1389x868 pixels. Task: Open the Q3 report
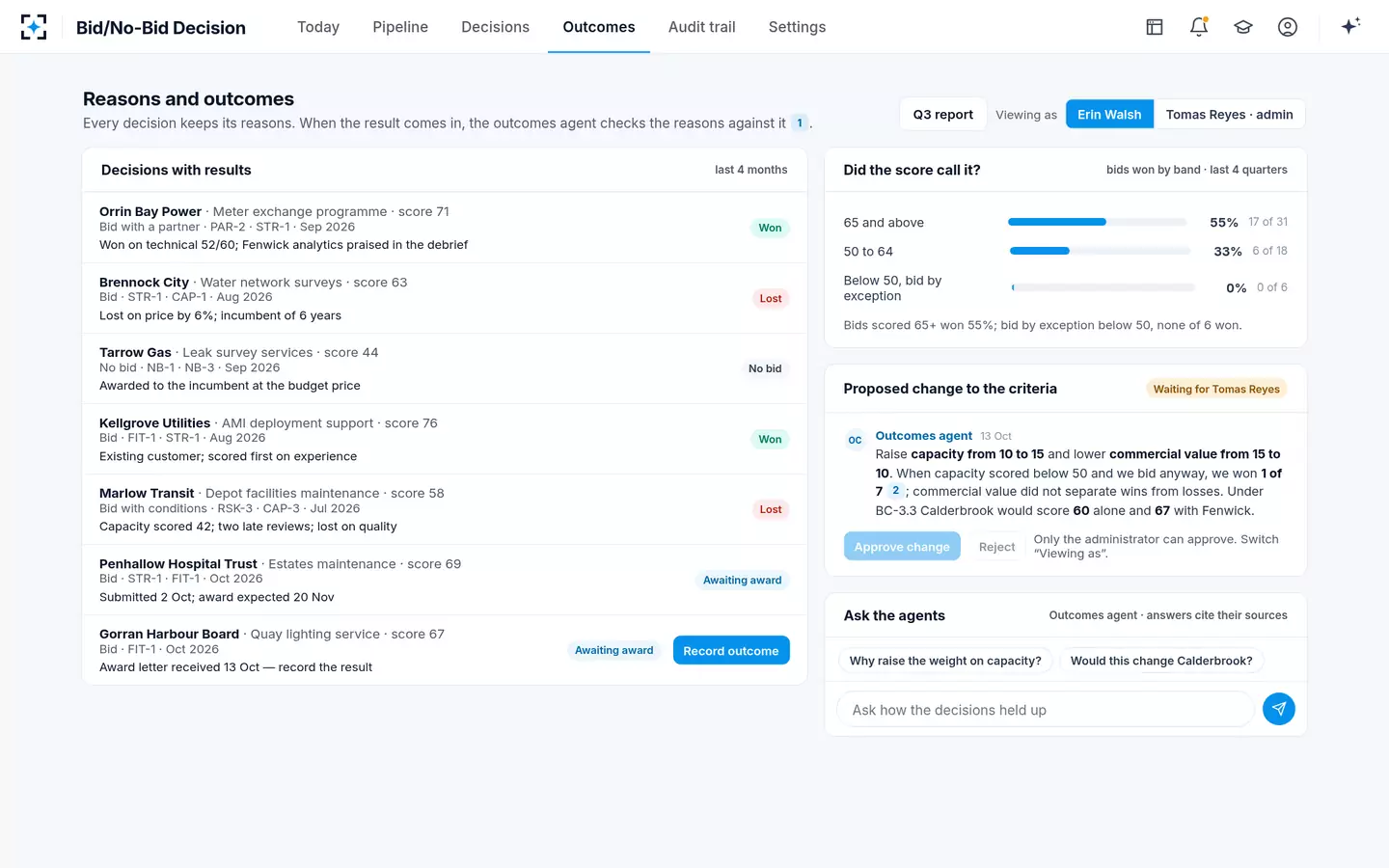pyautogui.click(x=943, y=114)
